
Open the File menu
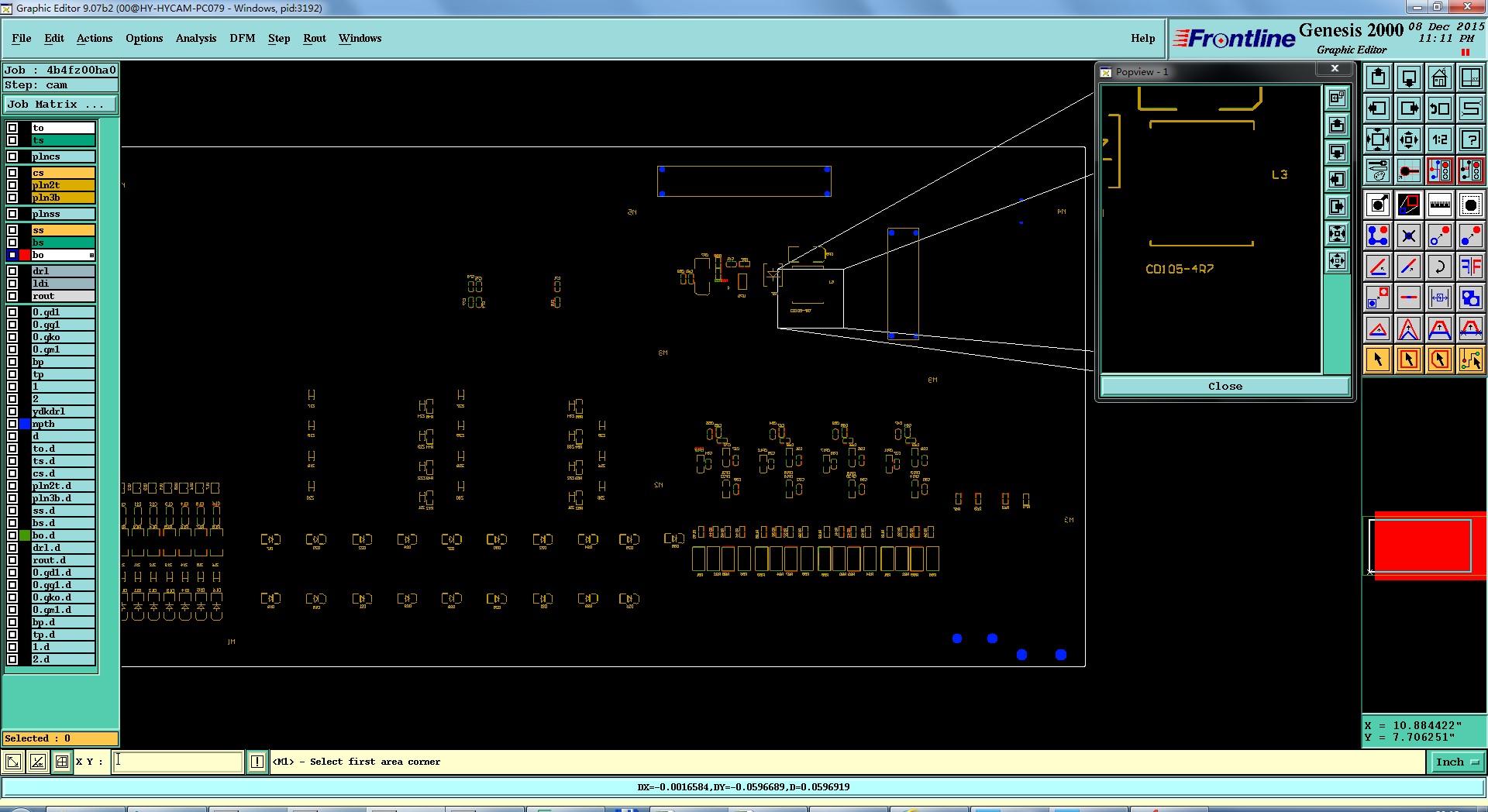22,38
